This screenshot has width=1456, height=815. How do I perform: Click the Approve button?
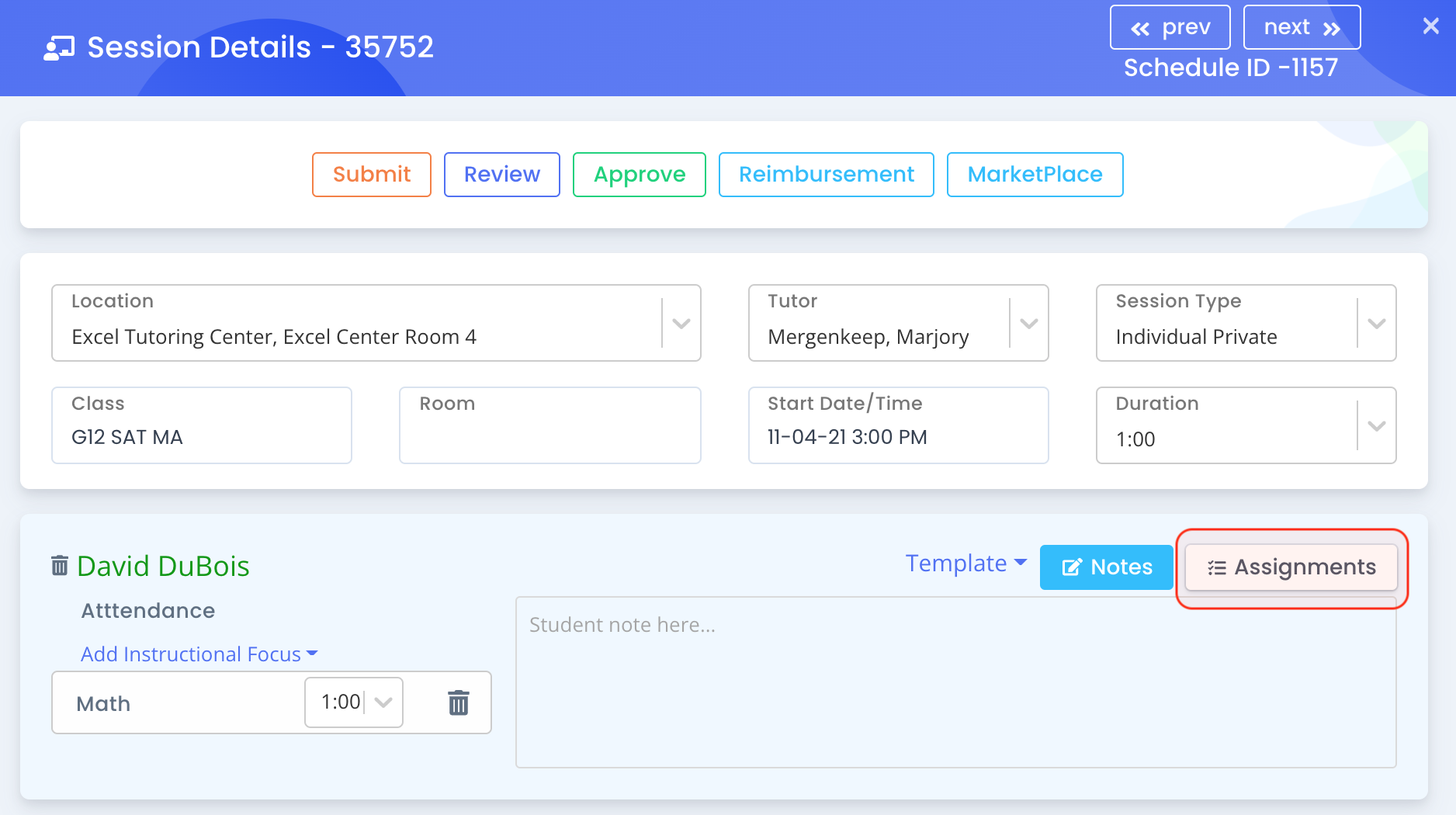tap(640, 175)
